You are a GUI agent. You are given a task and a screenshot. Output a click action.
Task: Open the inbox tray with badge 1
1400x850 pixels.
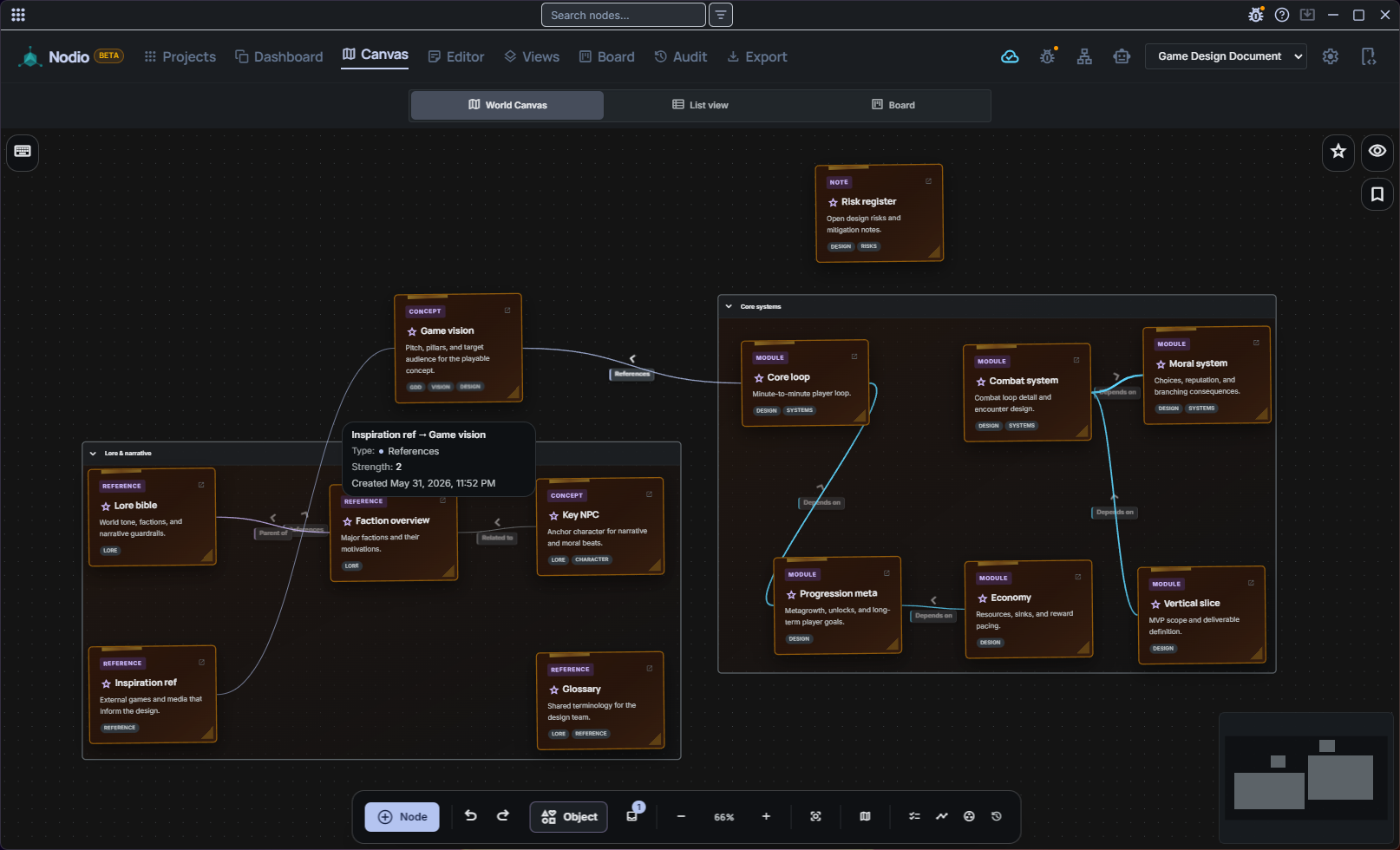(x=632, y=815)
